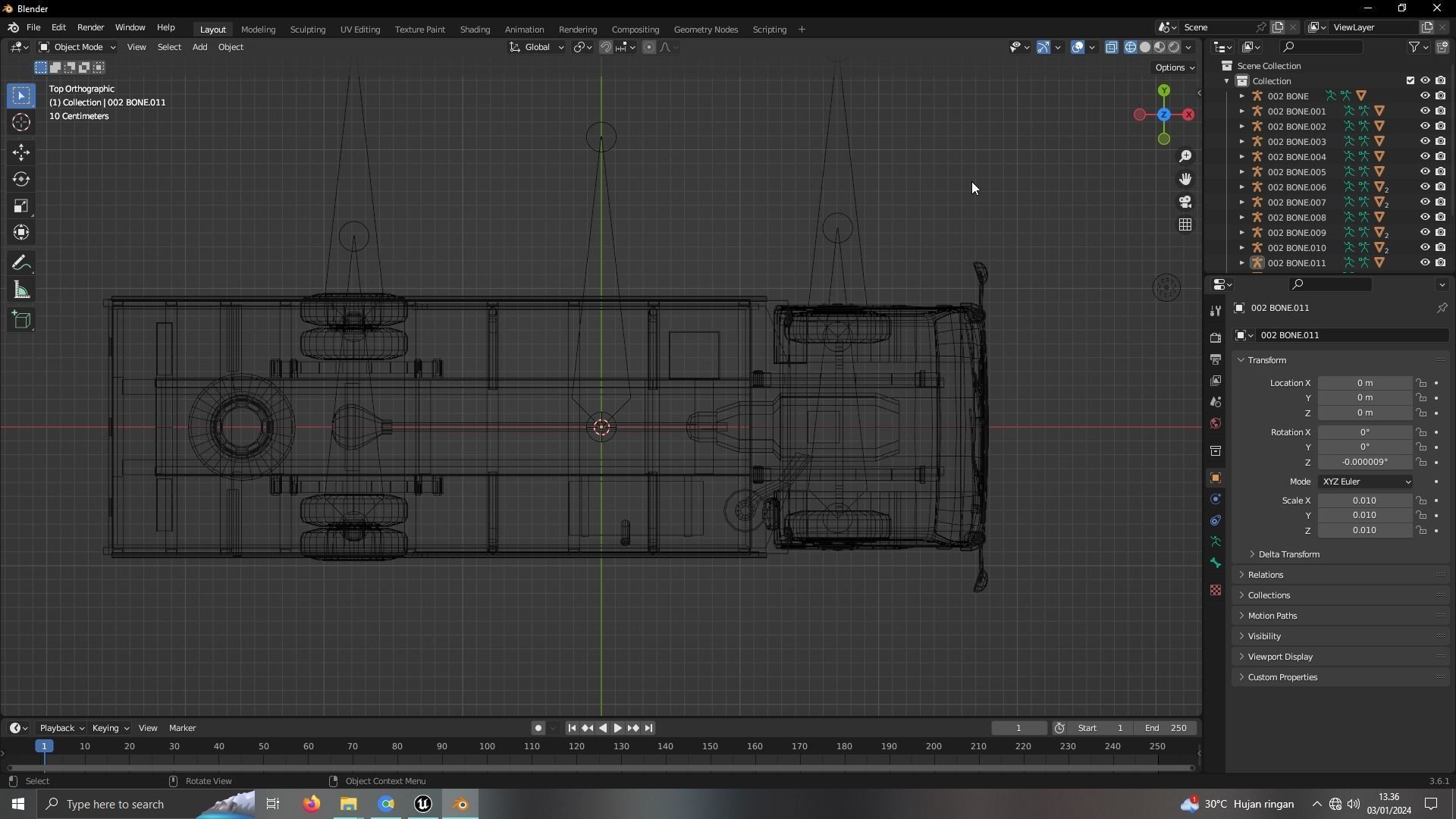Image resolution: width=1456 pixels, height=819 pixels.
Task: Select the Cursor tool in toolbar
Action: (x=21, y=122)
